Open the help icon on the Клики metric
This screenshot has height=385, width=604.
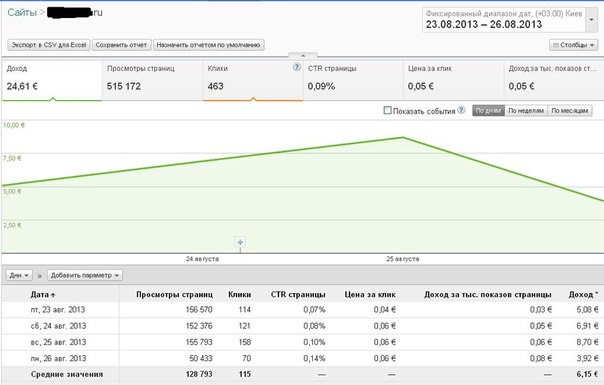[x=297, y=67]
